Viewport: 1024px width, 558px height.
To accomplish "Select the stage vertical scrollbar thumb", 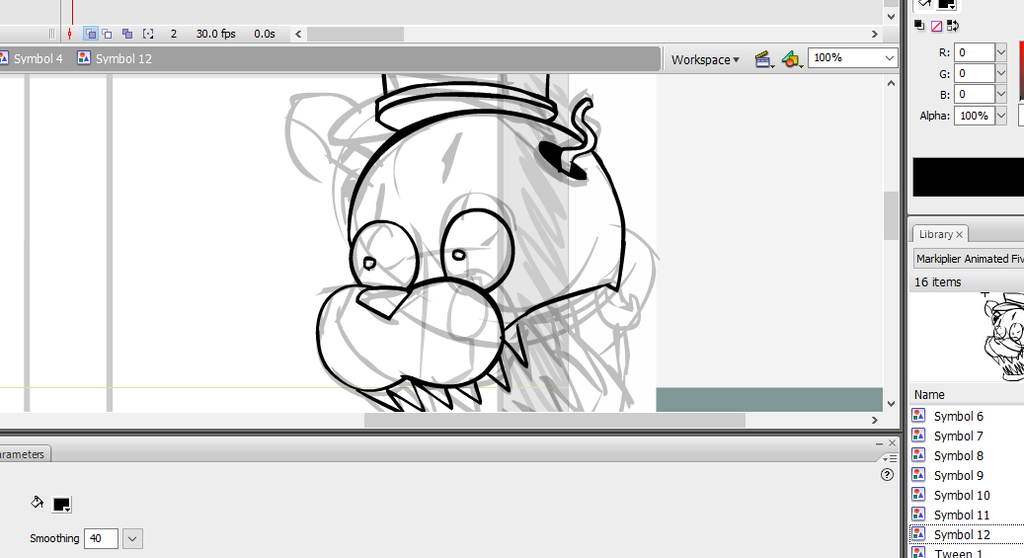I will point(891,216).
